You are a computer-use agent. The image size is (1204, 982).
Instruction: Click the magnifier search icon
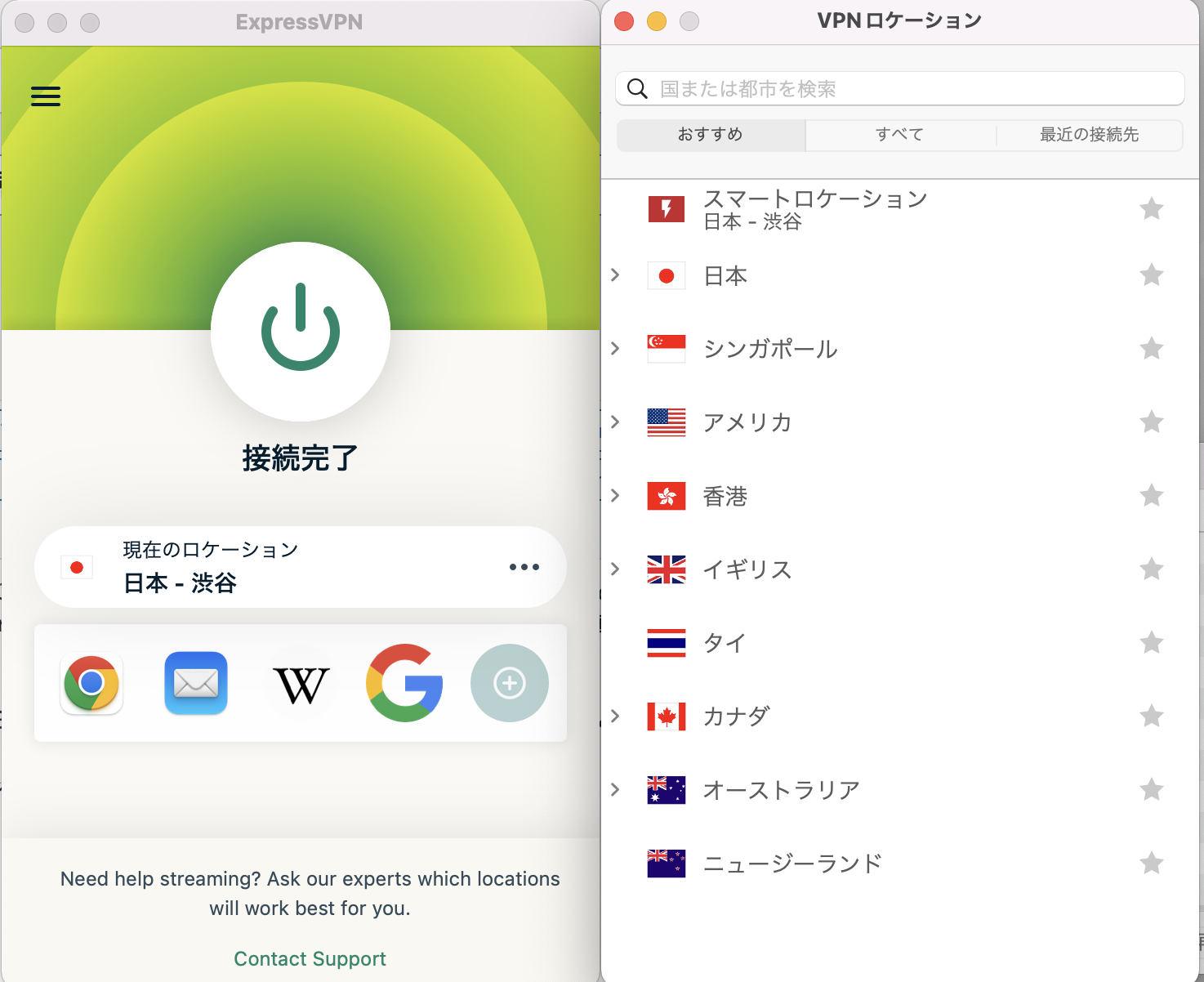(x=637, y=88)
